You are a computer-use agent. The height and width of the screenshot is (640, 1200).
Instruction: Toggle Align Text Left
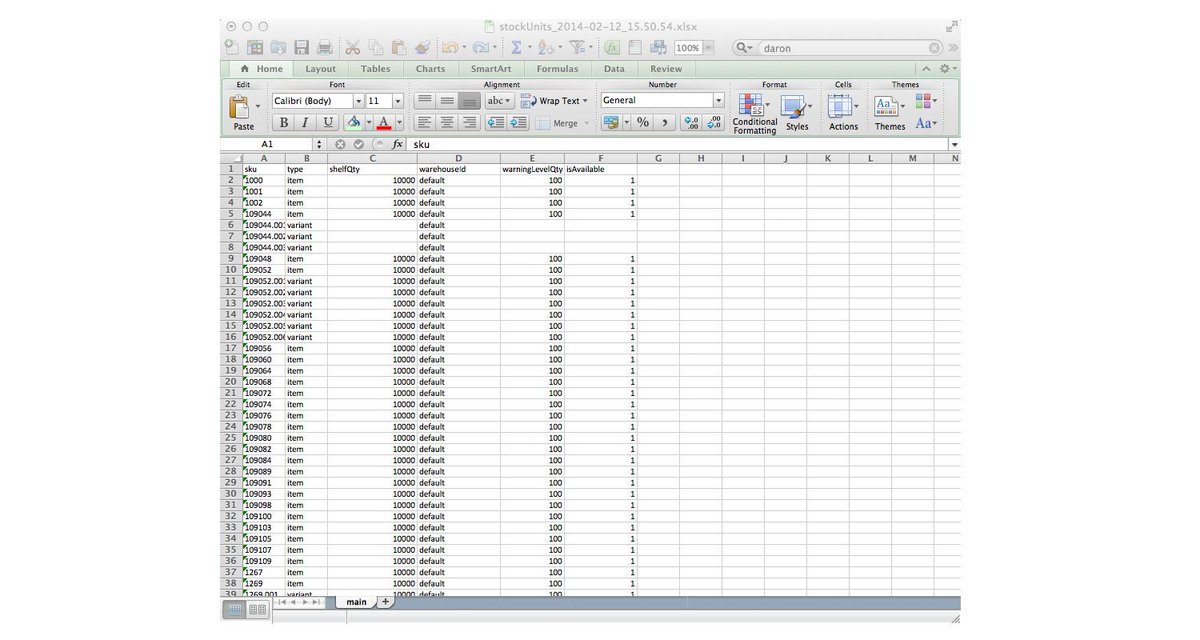click(x=425, y=122)
